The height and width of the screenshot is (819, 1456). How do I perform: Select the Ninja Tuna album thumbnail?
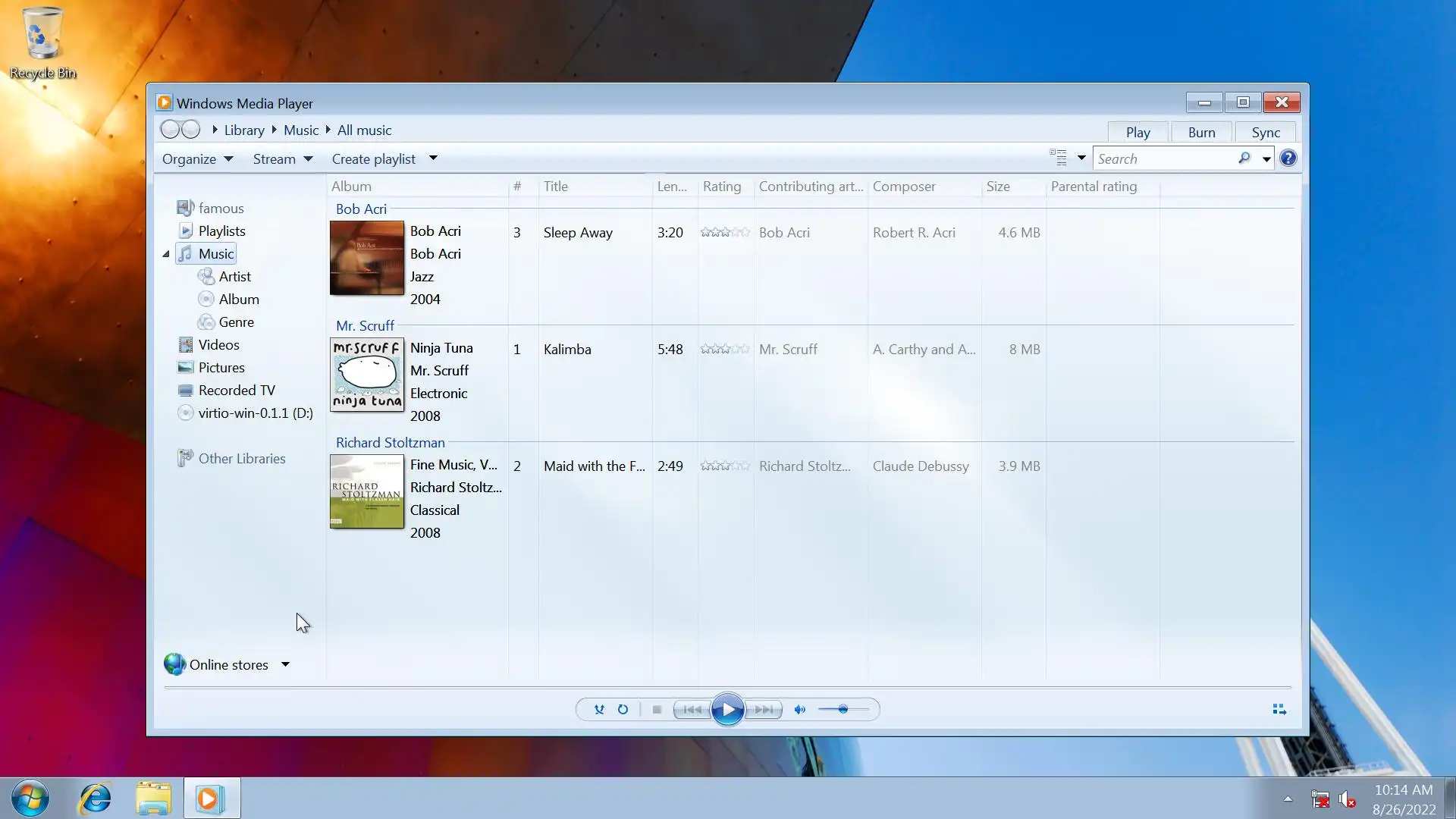pyautogui.click(x=367, y=375)
